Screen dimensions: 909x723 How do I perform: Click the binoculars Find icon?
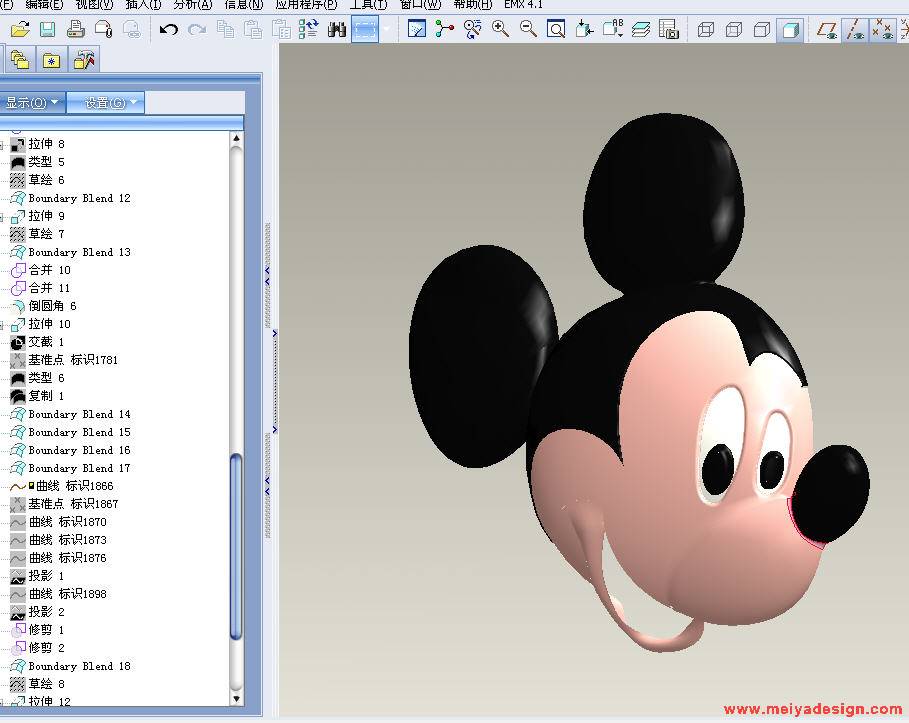(337, 30)
